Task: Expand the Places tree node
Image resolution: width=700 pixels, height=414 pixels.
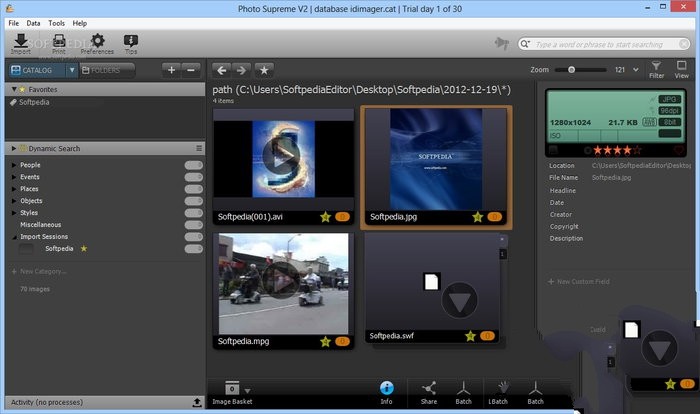Action: [14, 189]
